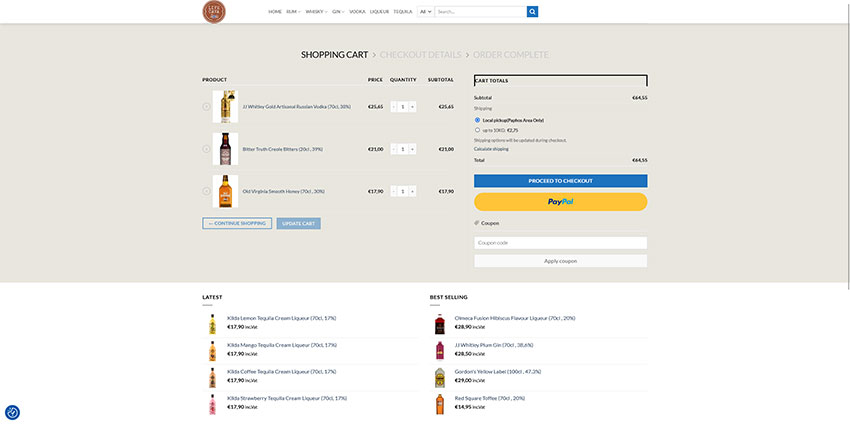Go to the VODKA menu item
Image resolution: width=850 pixels, height=425 pixels.
pyautogui.click(x=357, y=12)
